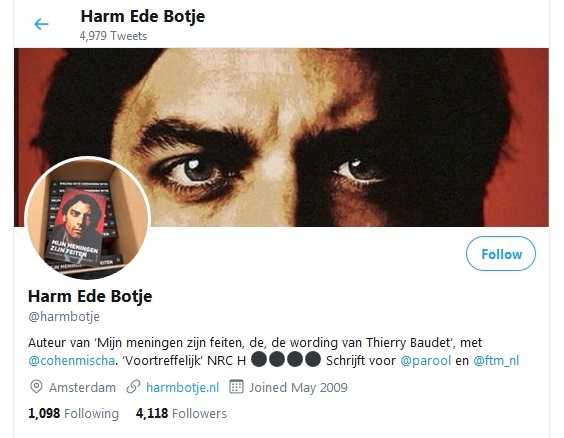
Task: Click the link chain icon
Action: (x=133, y=387)
